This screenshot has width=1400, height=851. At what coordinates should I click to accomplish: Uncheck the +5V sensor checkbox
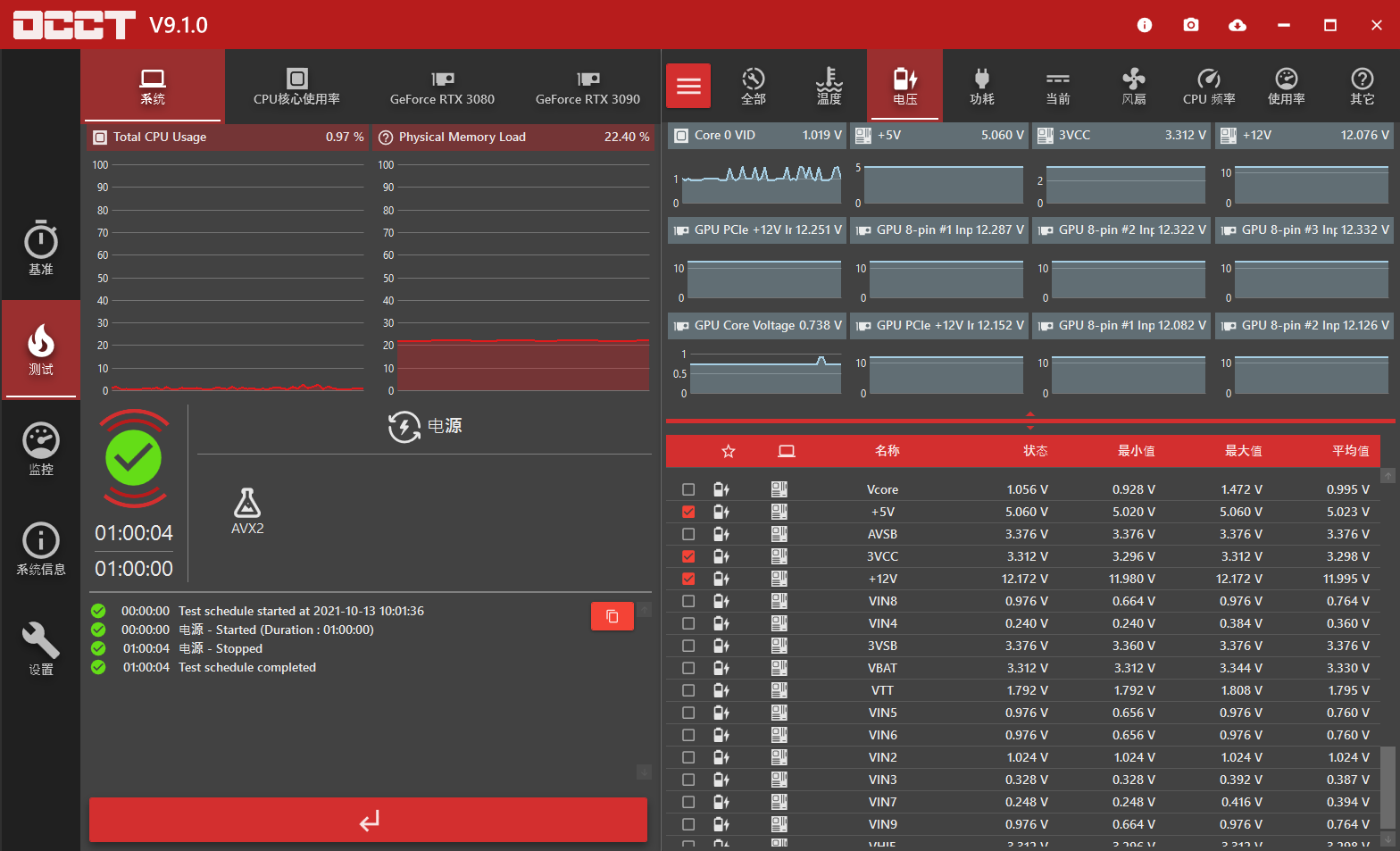(688, 512)
